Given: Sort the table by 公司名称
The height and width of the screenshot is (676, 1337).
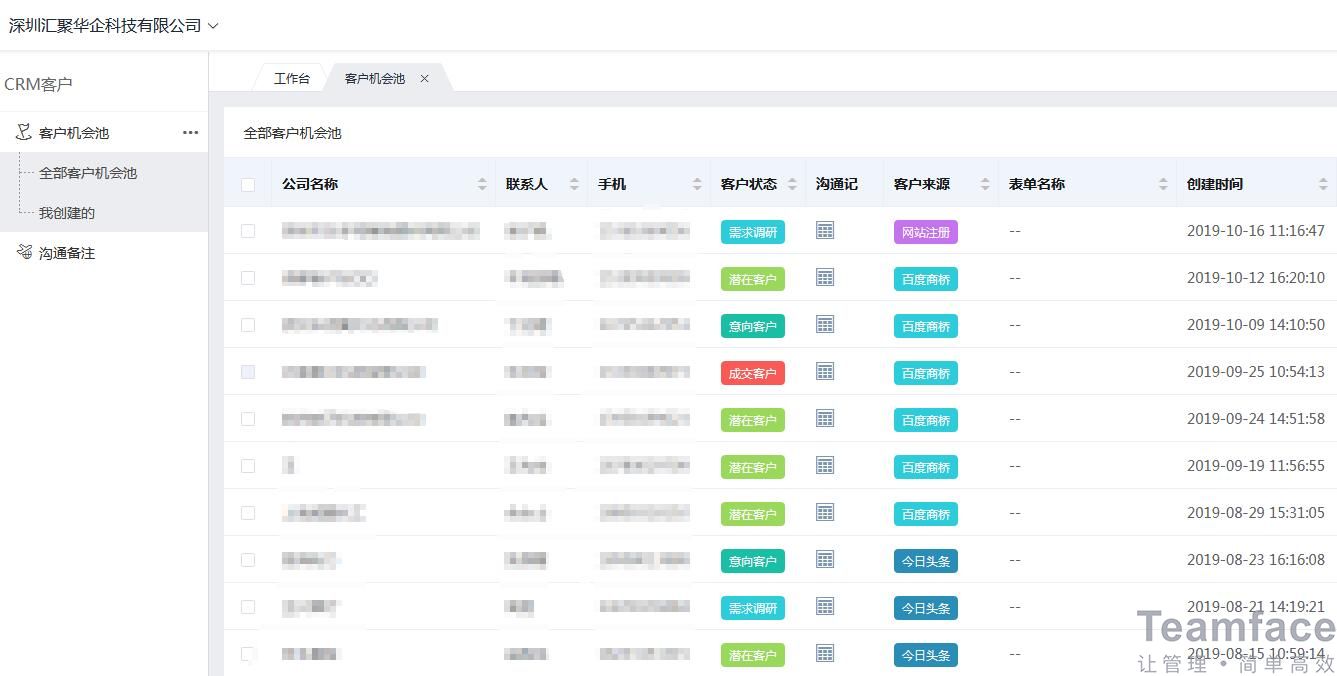Looking at the screenshot, I should [x=483, y=183].
